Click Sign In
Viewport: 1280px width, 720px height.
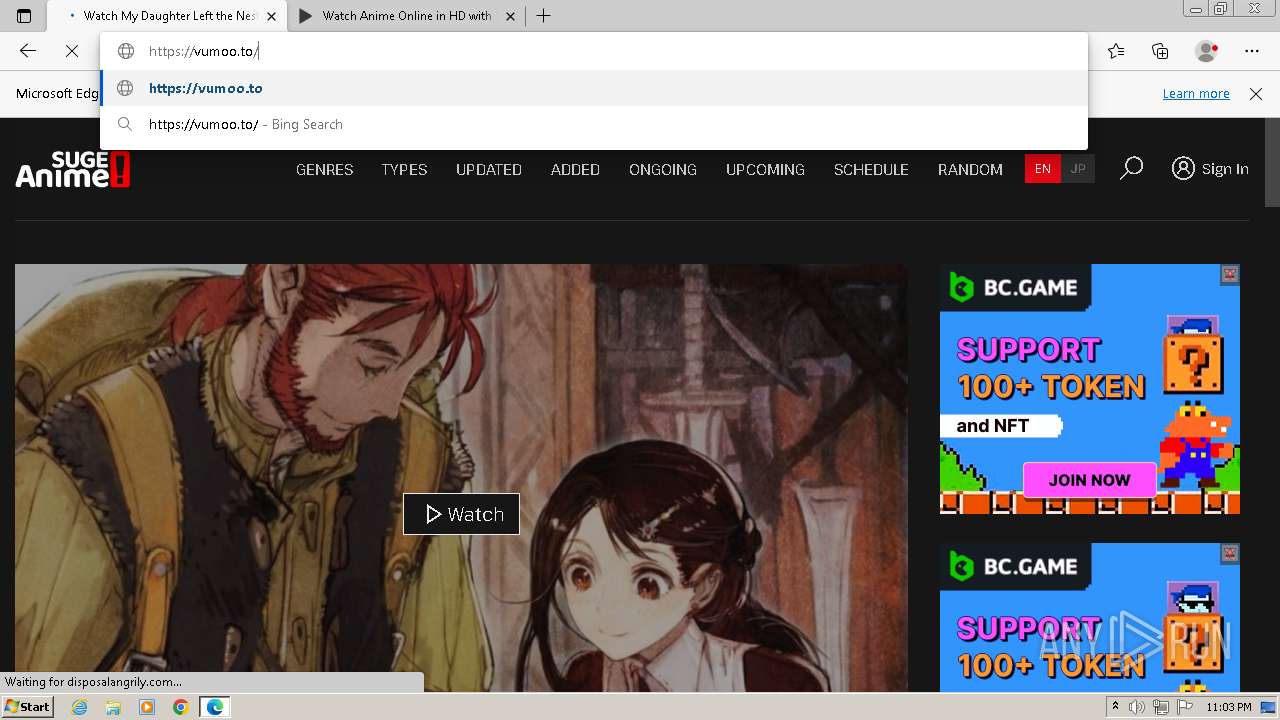pyautogui.click(x=1210, y=169)
